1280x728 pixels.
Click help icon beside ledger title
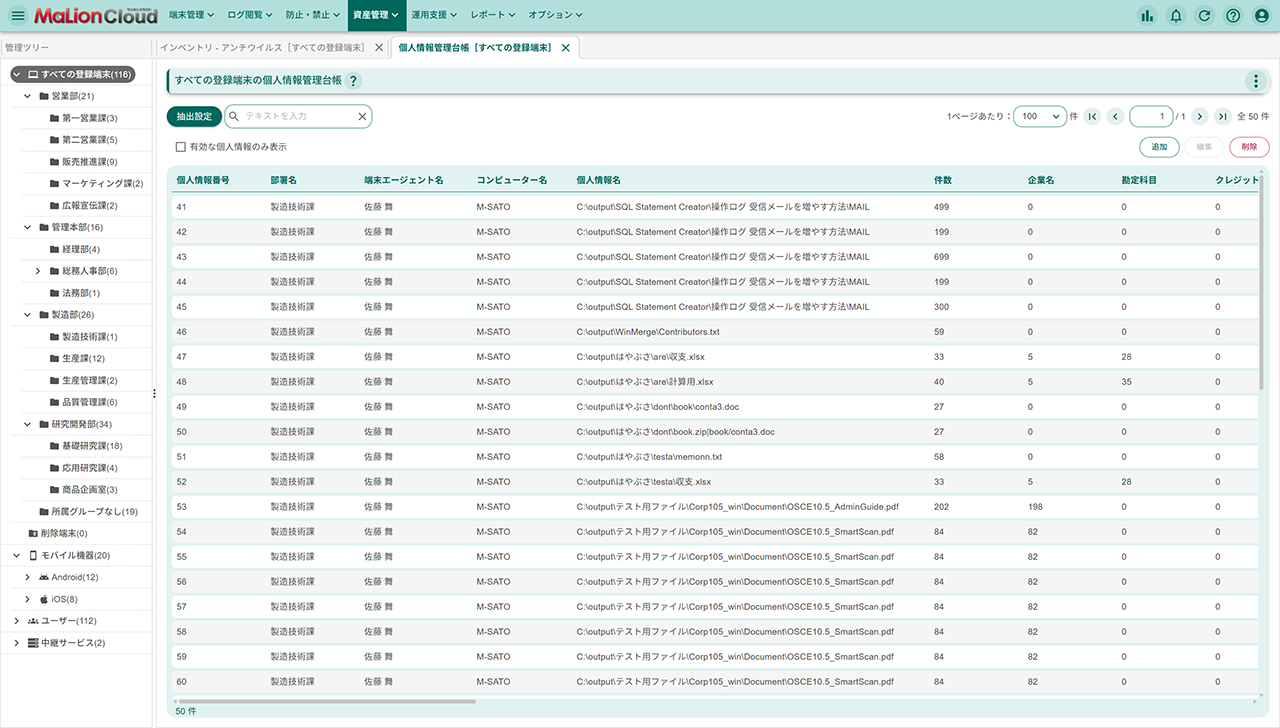tap(353, 81)
